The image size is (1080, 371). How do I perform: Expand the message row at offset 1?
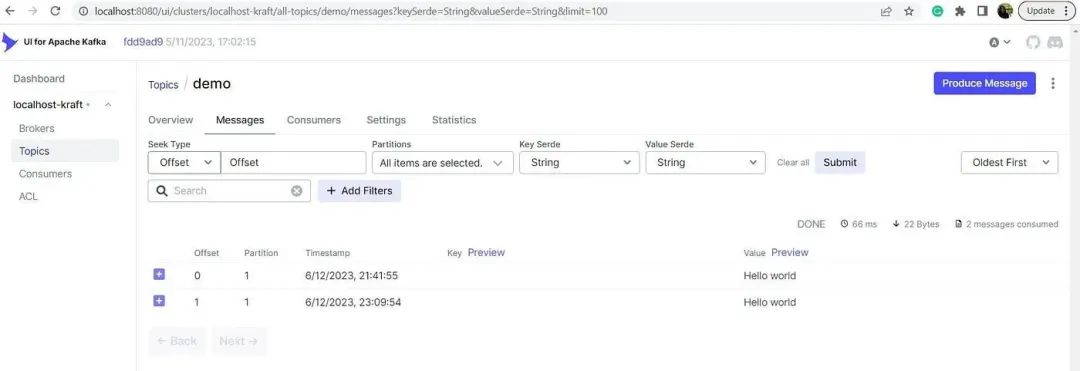[x=159, y=301]
